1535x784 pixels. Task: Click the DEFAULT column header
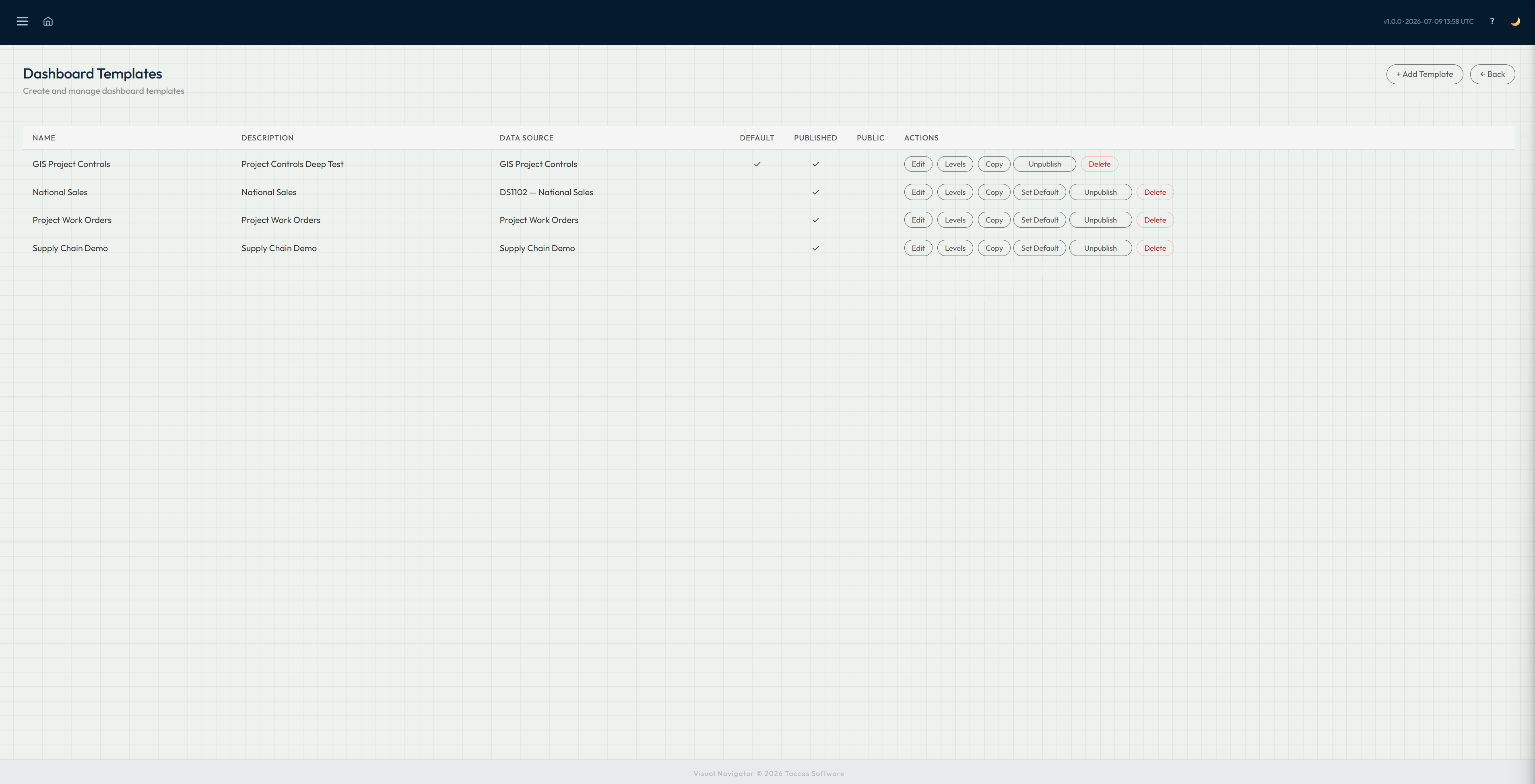tap(757, 138)
